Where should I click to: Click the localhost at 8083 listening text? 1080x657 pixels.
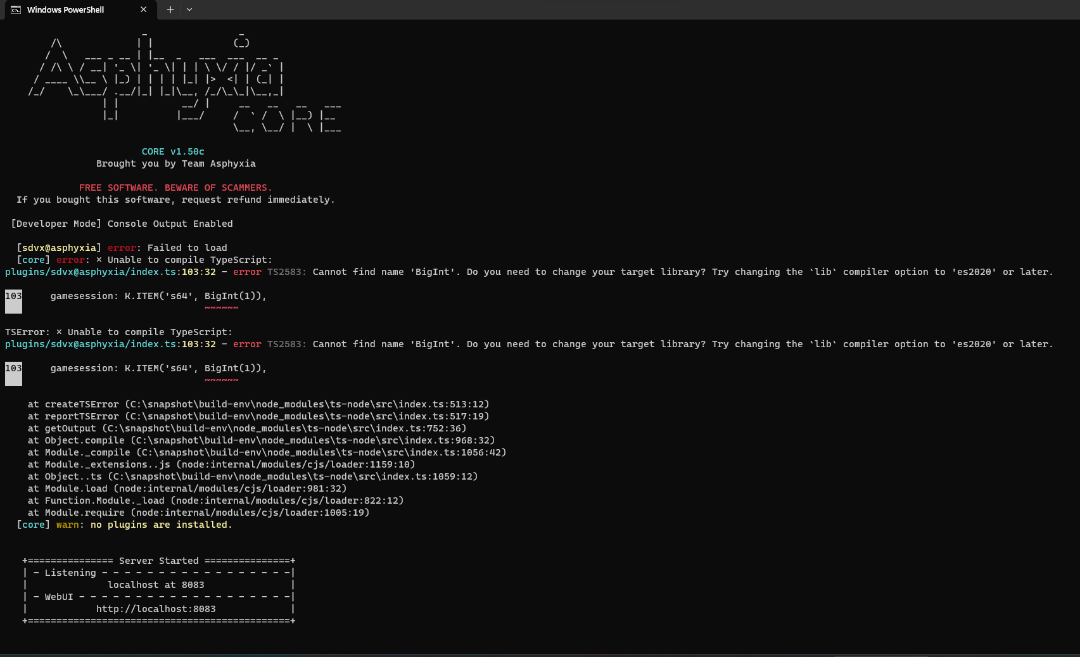(x=156, y=584)
